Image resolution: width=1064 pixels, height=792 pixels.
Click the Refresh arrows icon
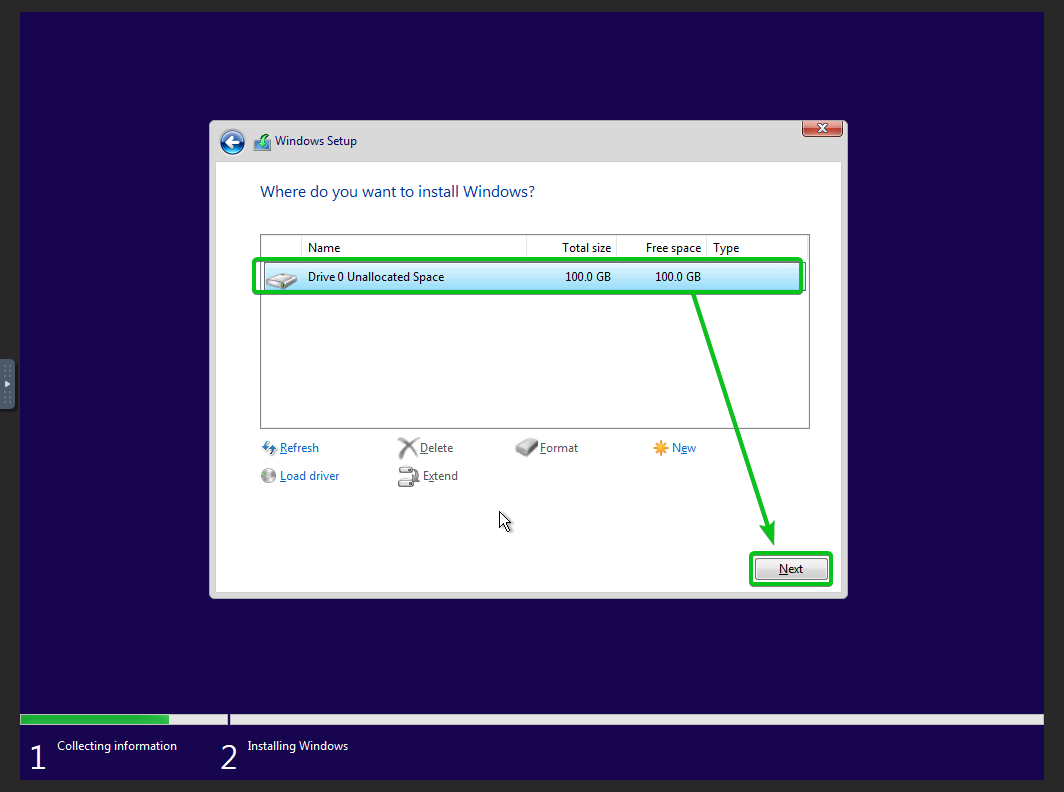click(269, 448)
